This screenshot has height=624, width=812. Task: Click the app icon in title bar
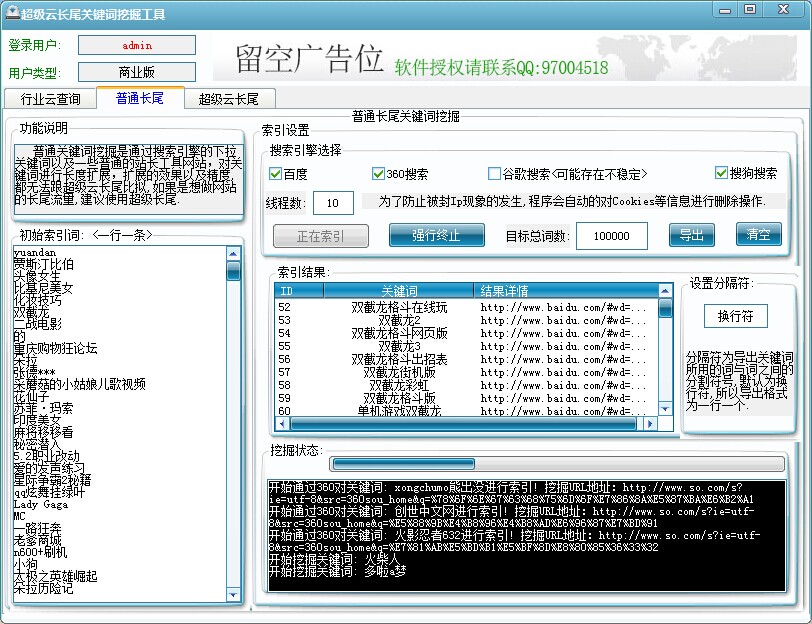12,12
